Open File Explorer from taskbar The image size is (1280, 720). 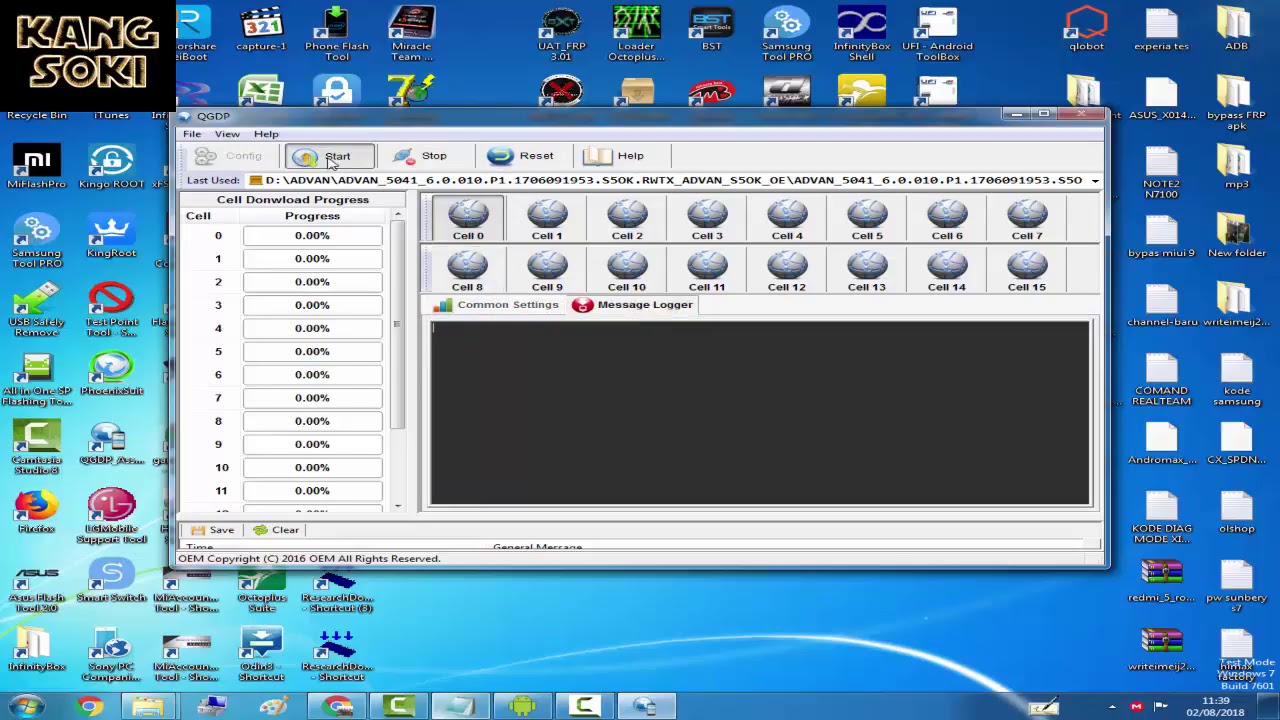tap(148, 707)
